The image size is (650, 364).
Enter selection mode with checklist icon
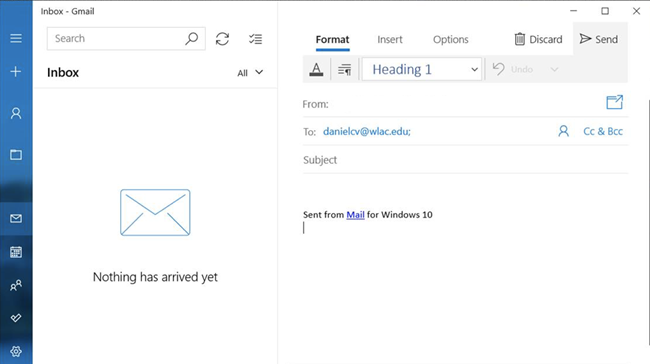pos(255,39)
